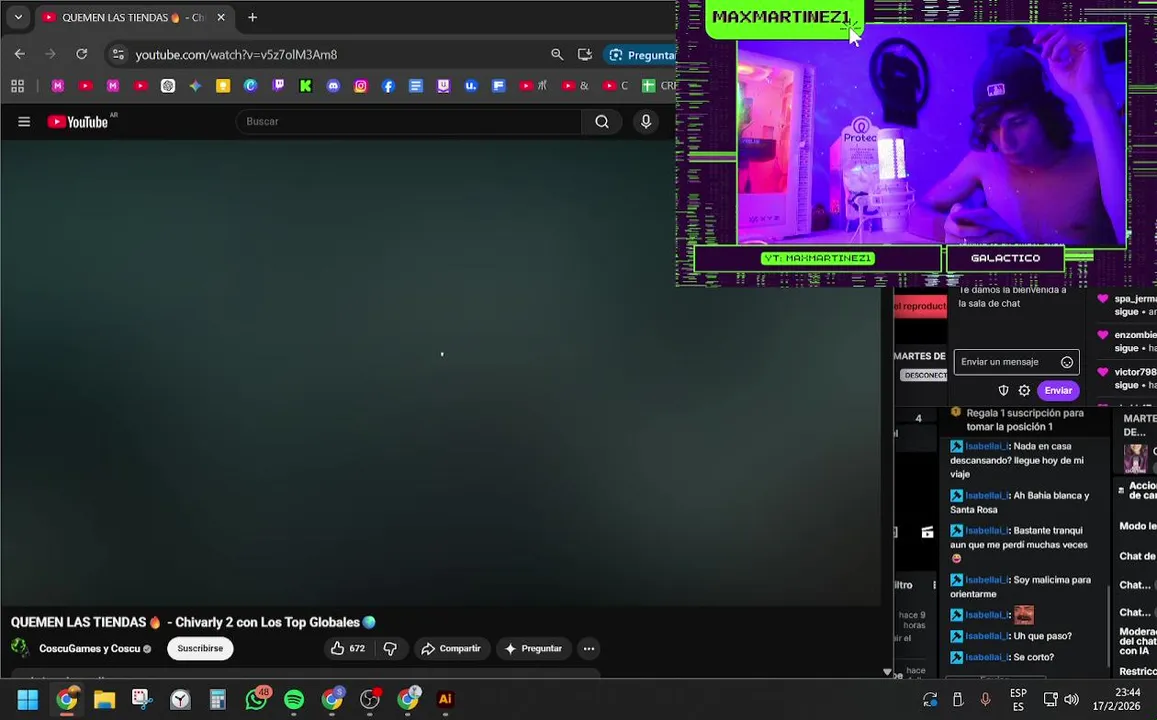
Task: Click the YouTube logo
Action: click(x=78, y=122)
